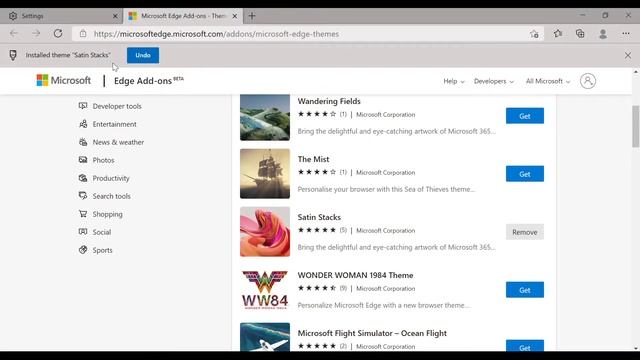Click the Social category icon
Screen dimensions: 640x360
83,231
